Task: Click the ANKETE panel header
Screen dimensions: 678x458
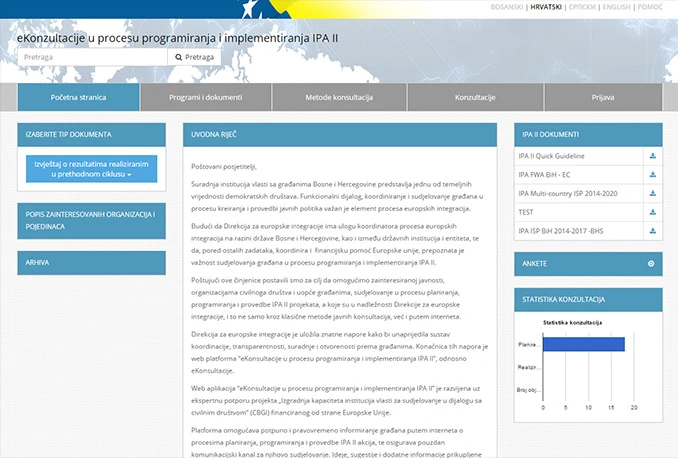Action: pos(588,263)
